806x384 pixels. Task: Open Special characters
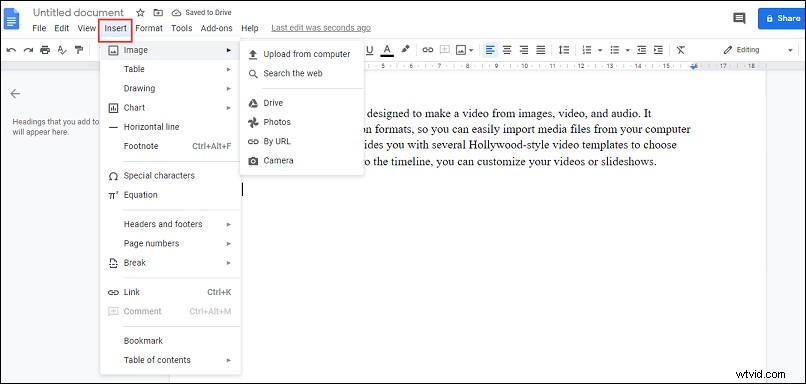tap(170, 176)
